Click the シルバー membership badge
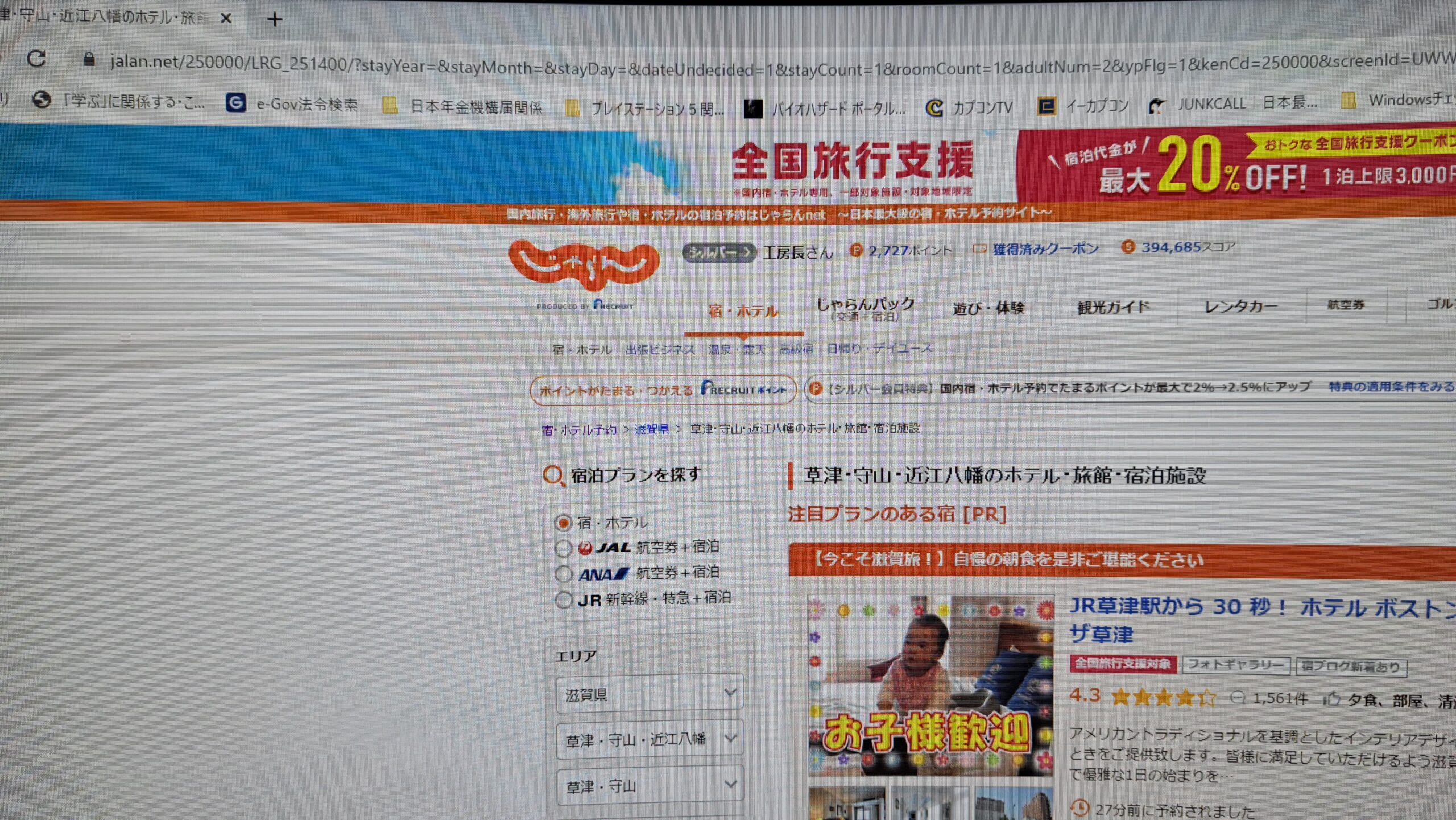The image size is (1456, 820). click(719, 252)
